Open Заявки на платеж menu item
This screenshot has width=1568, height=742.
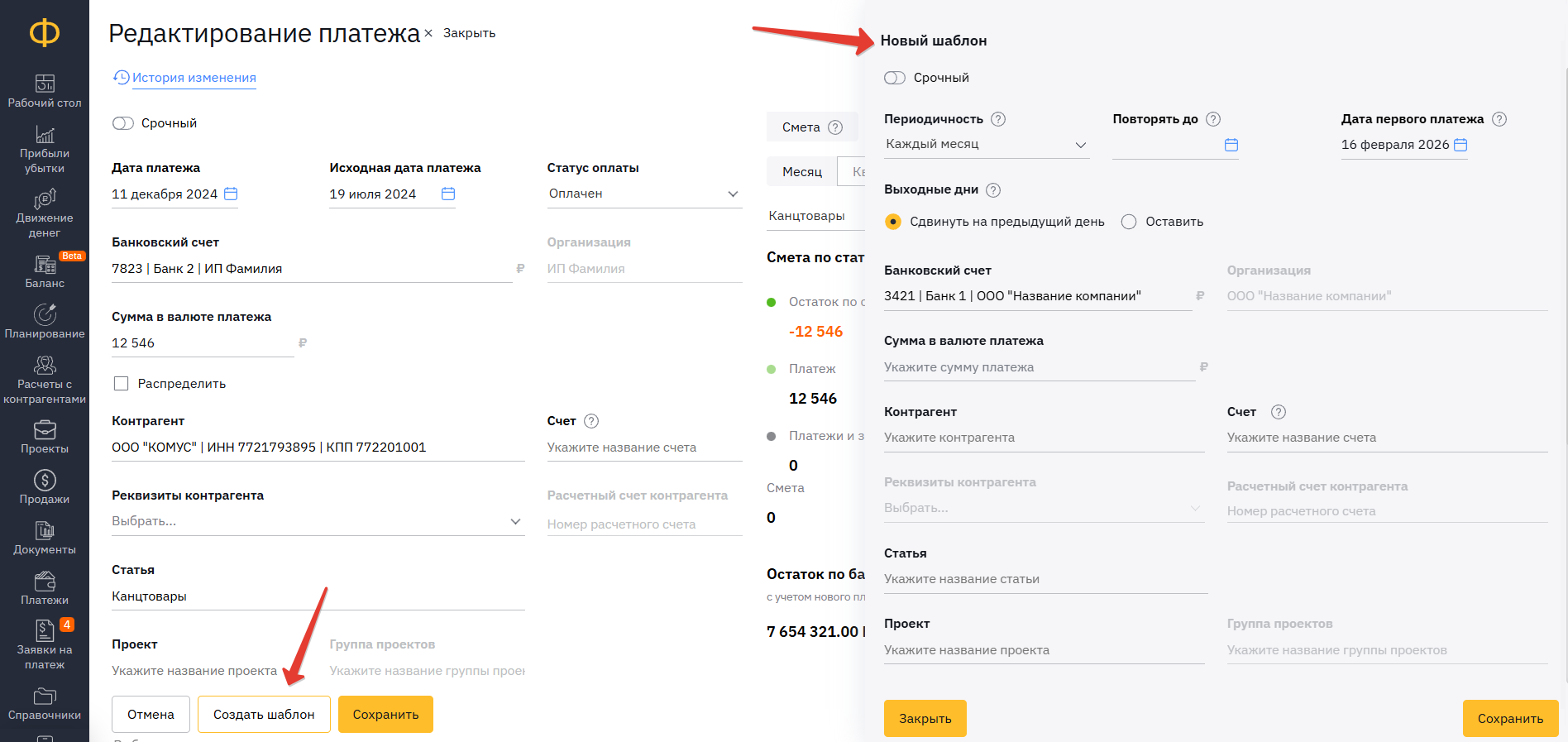[x=45, y=642]
